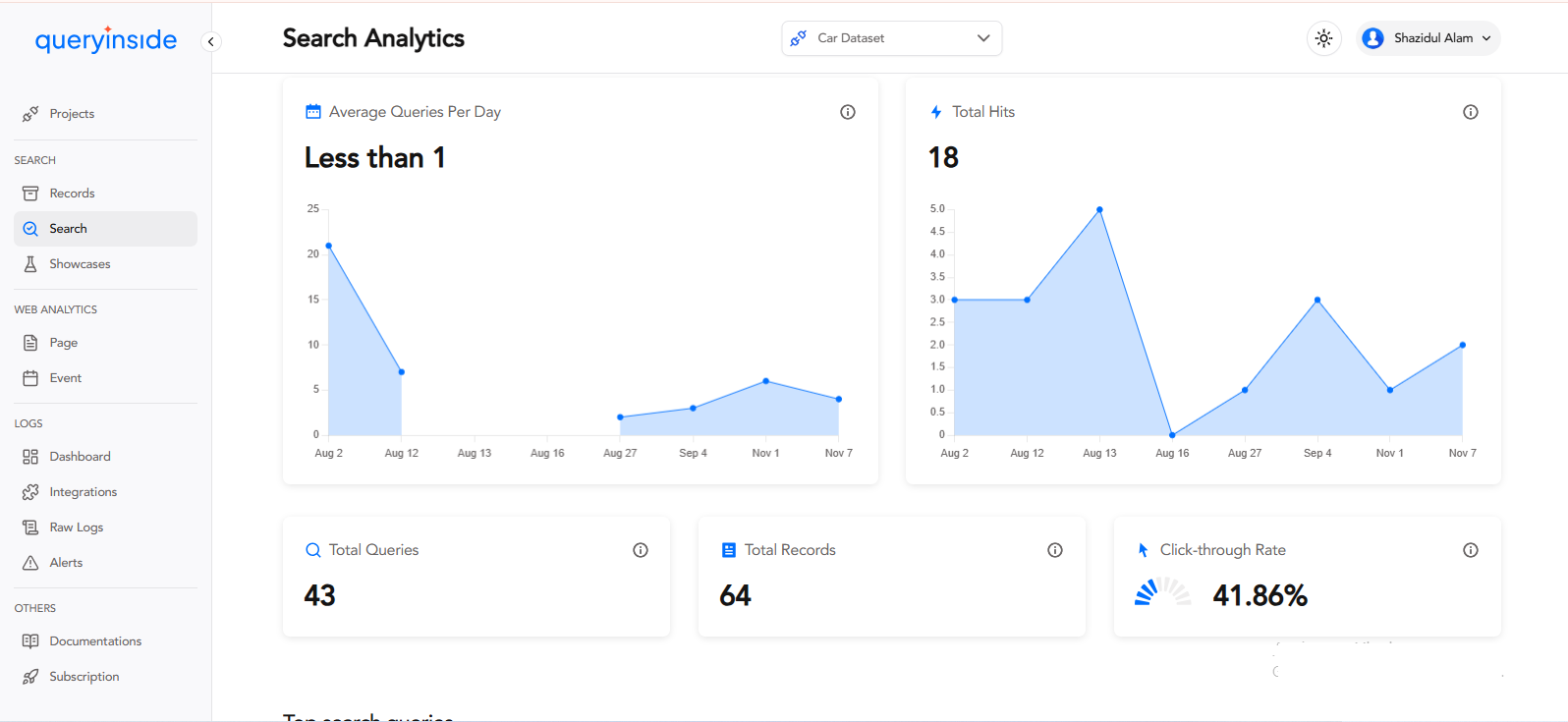
Task: Toggle the light/dark theme sun button
Action: [x=1323, y=38]
